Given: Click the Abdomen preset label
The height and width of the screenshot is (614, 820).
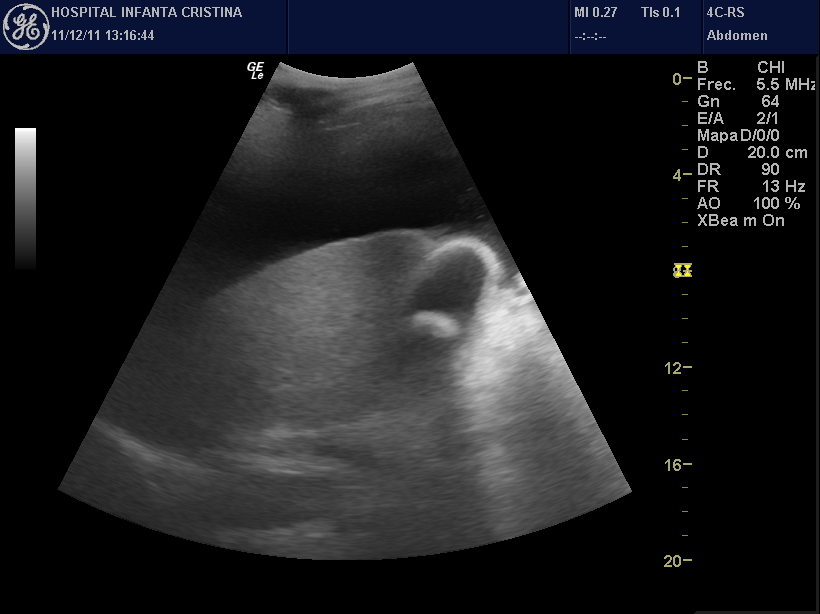Looking at the screenshot, I should click(x=737, y=36).
